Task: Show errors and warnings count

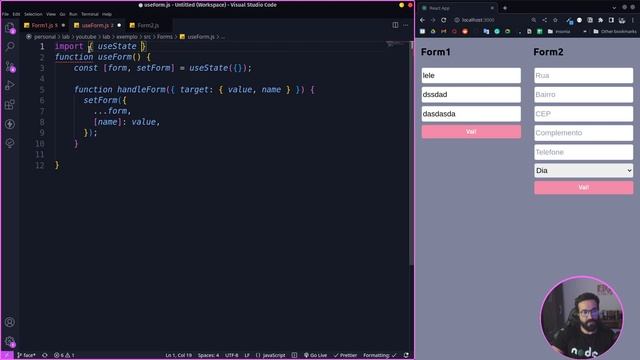Action: click(64, 355)
